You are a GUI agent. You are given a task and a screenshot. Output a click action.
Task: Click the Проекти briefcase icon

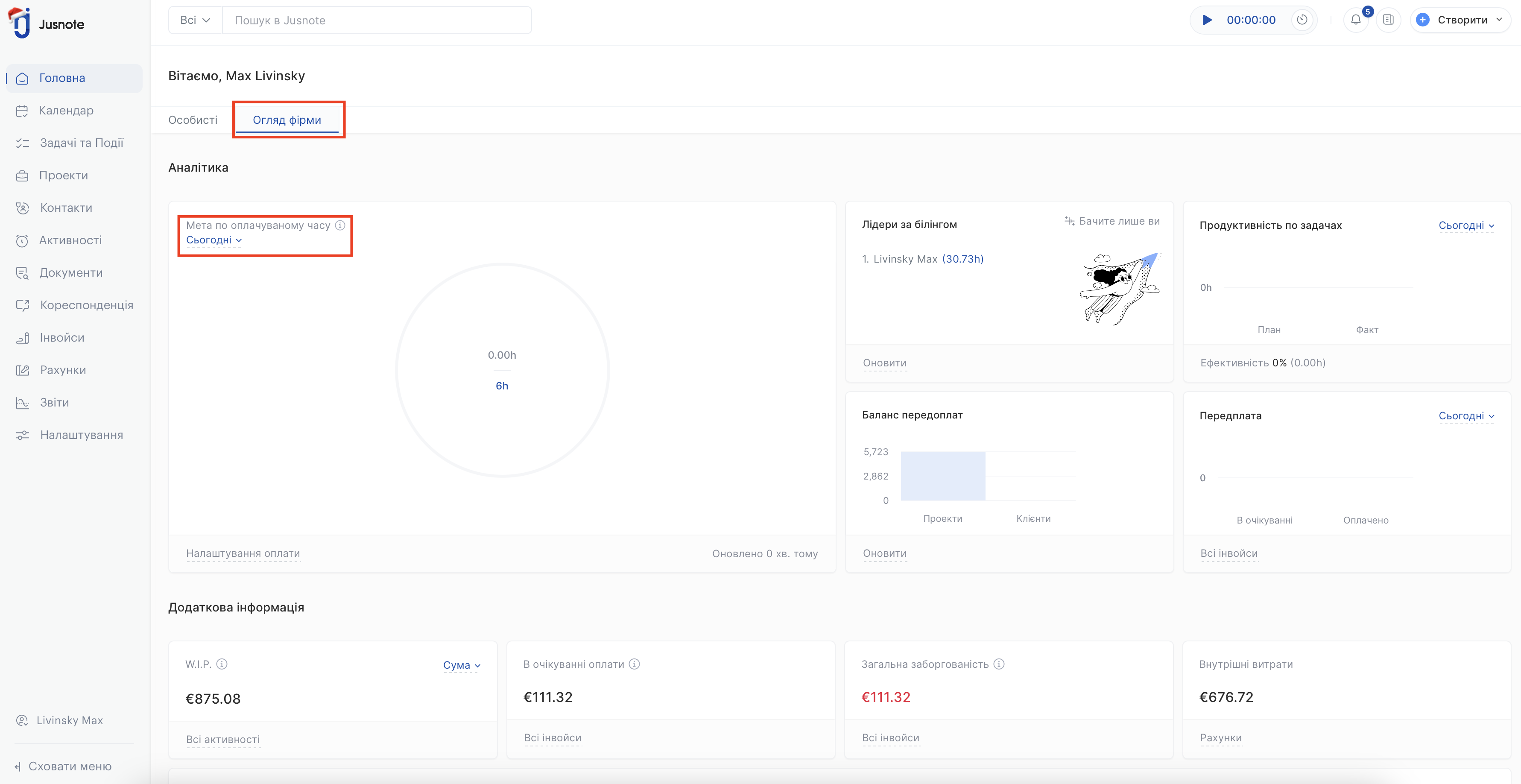coord(23,176)
